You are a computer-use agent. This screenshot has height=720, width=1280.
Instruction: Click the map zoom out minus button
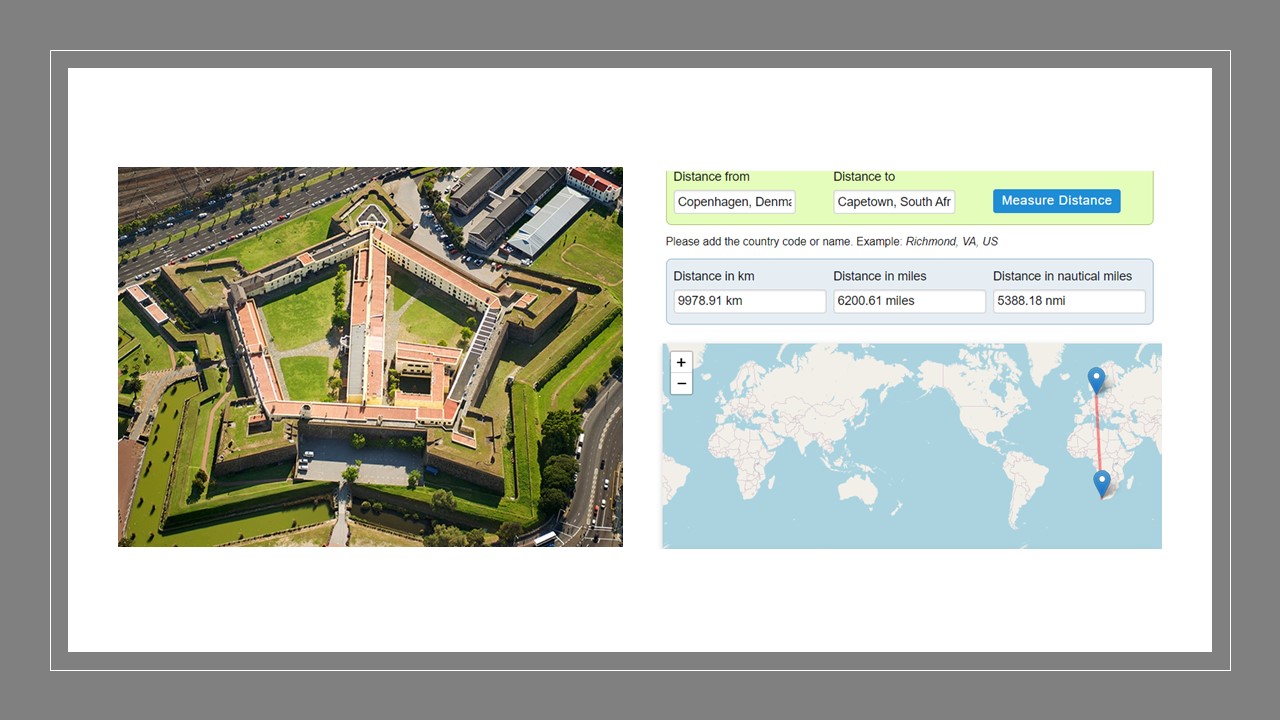(x=681, y=384)
